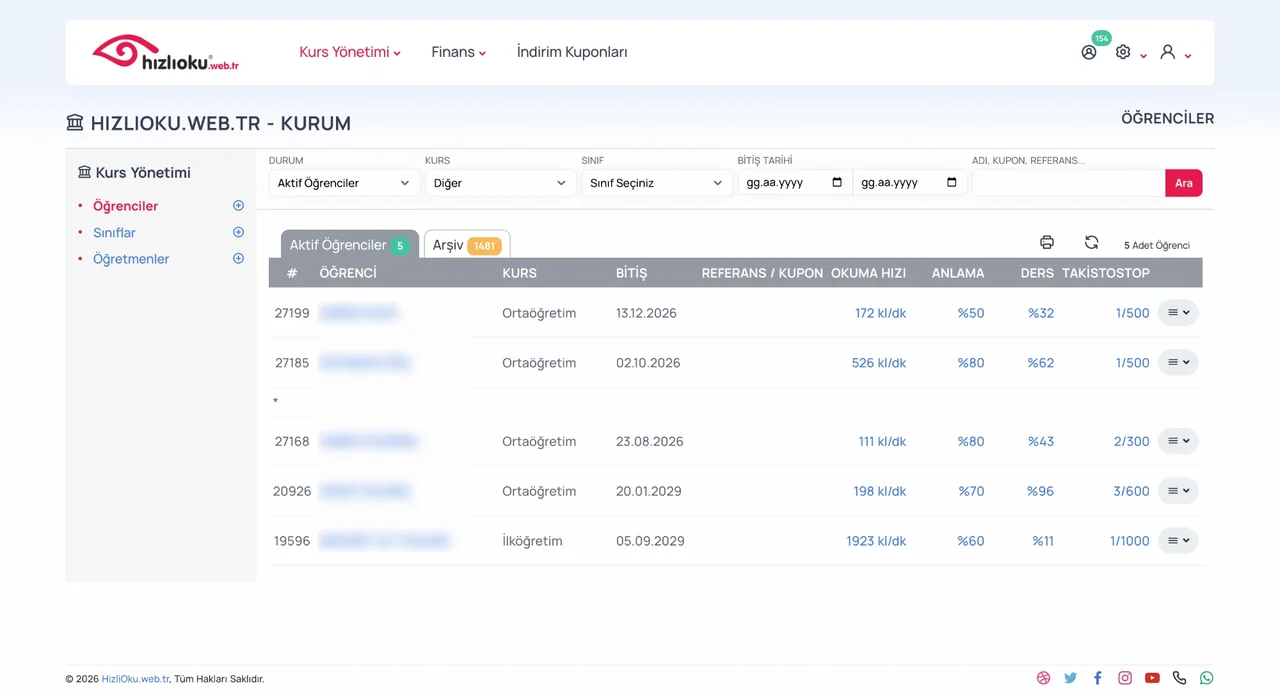
Task: Open the settings gear icon
Action: pos(1123,52)
